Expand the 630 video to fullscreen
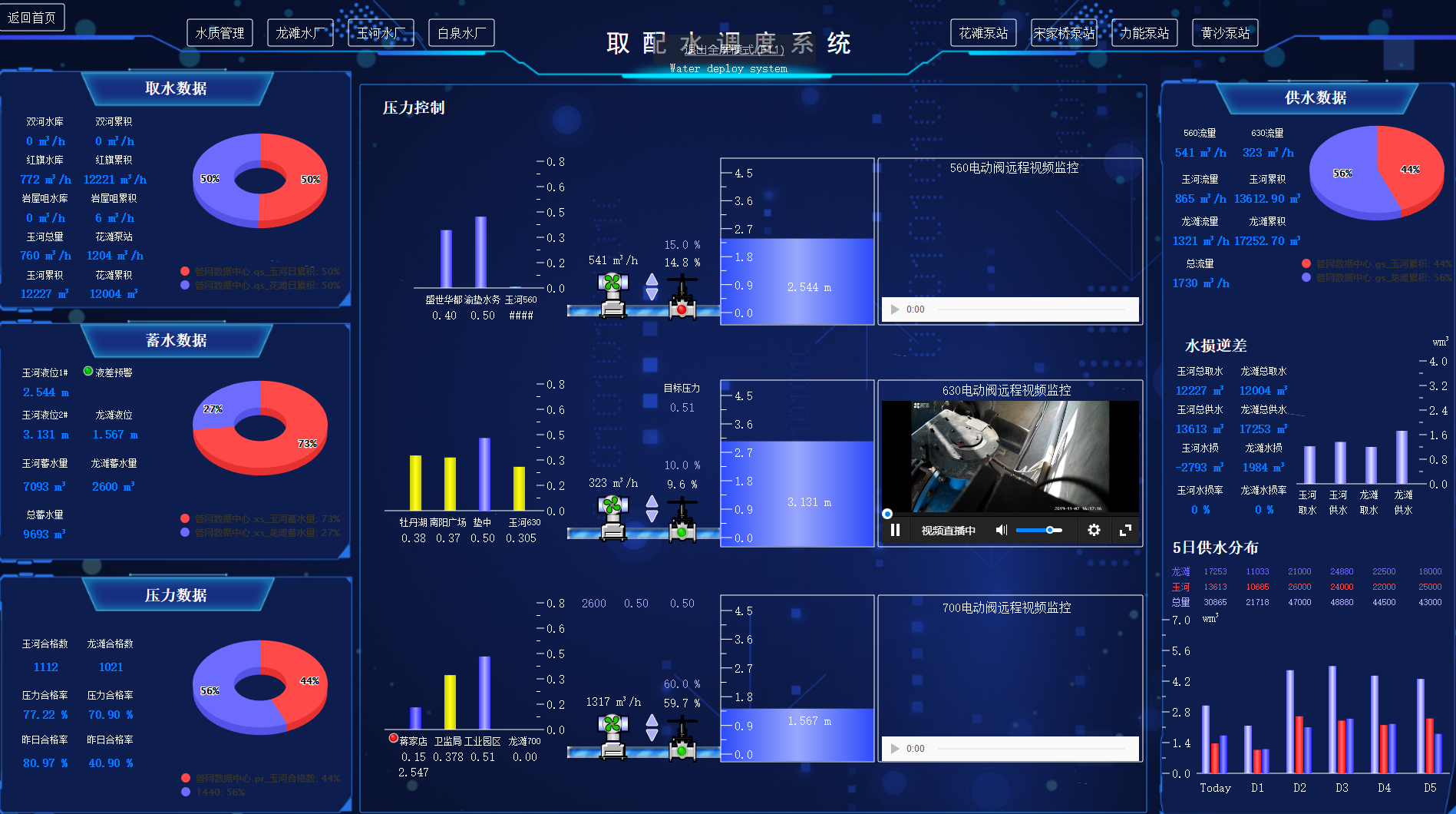Screen dimensions: 1456x814 (x=1125, y=530)
